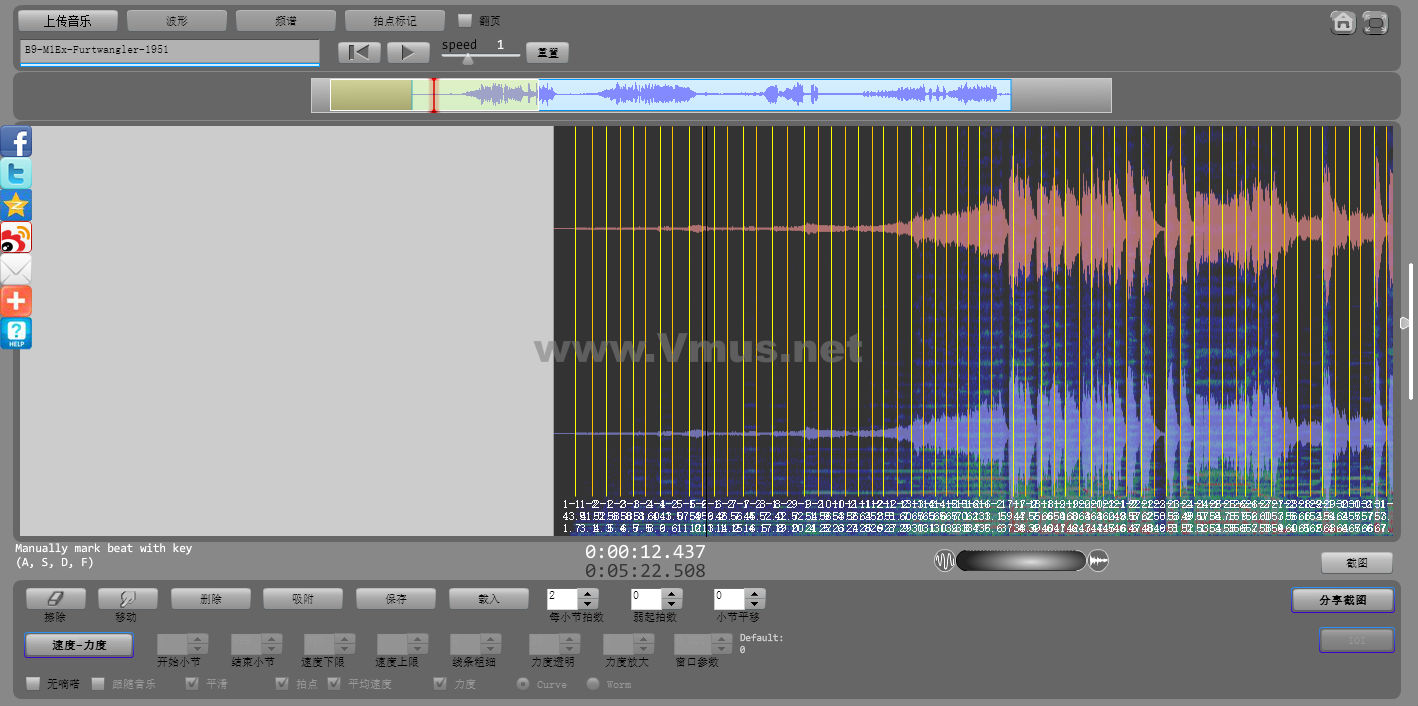Click the 删除 delete button
The image size is (1418, 706).
(211, 598)
